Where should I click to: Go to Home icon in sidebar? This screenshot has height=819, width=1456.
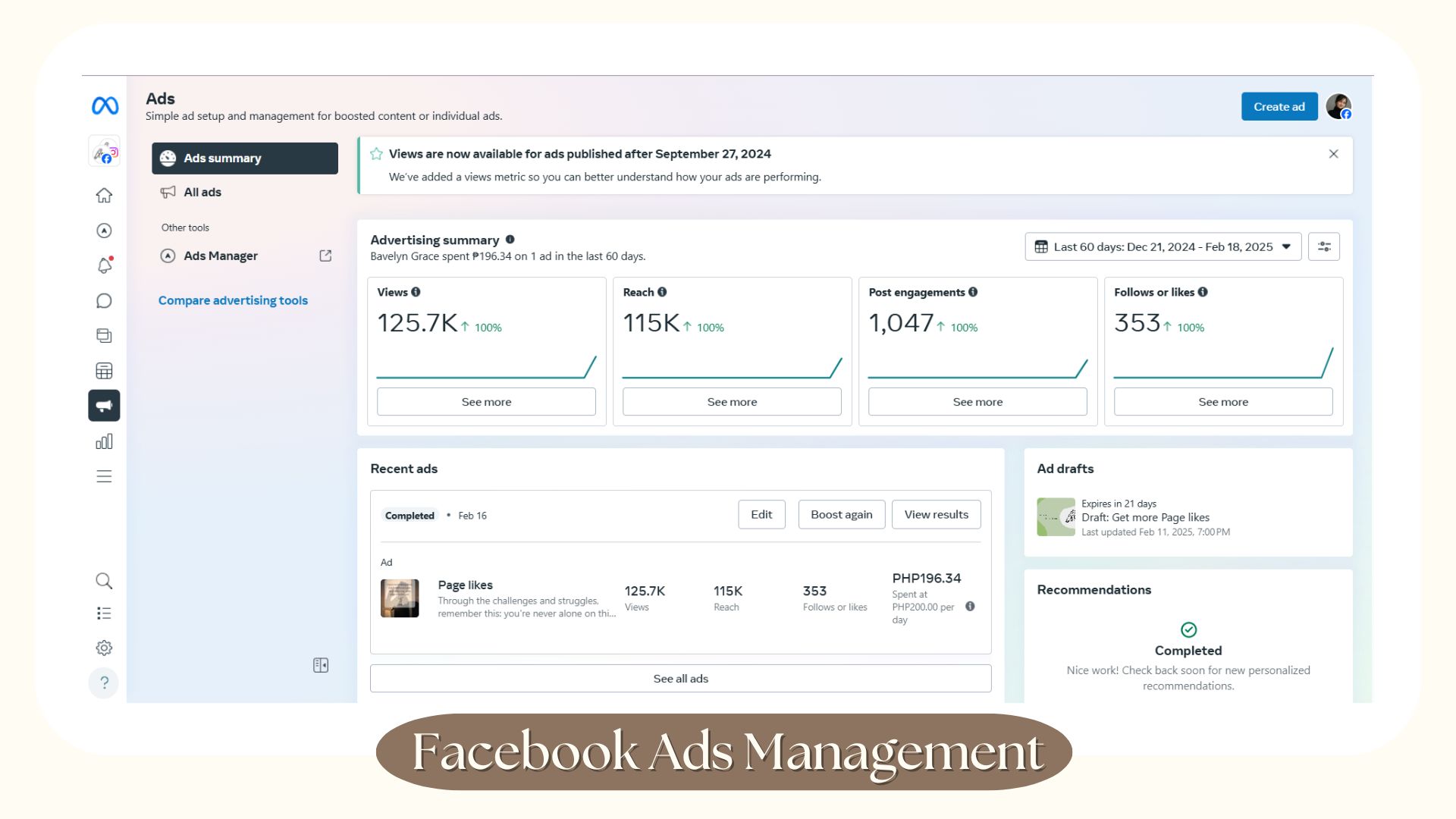tap(104, 196)
